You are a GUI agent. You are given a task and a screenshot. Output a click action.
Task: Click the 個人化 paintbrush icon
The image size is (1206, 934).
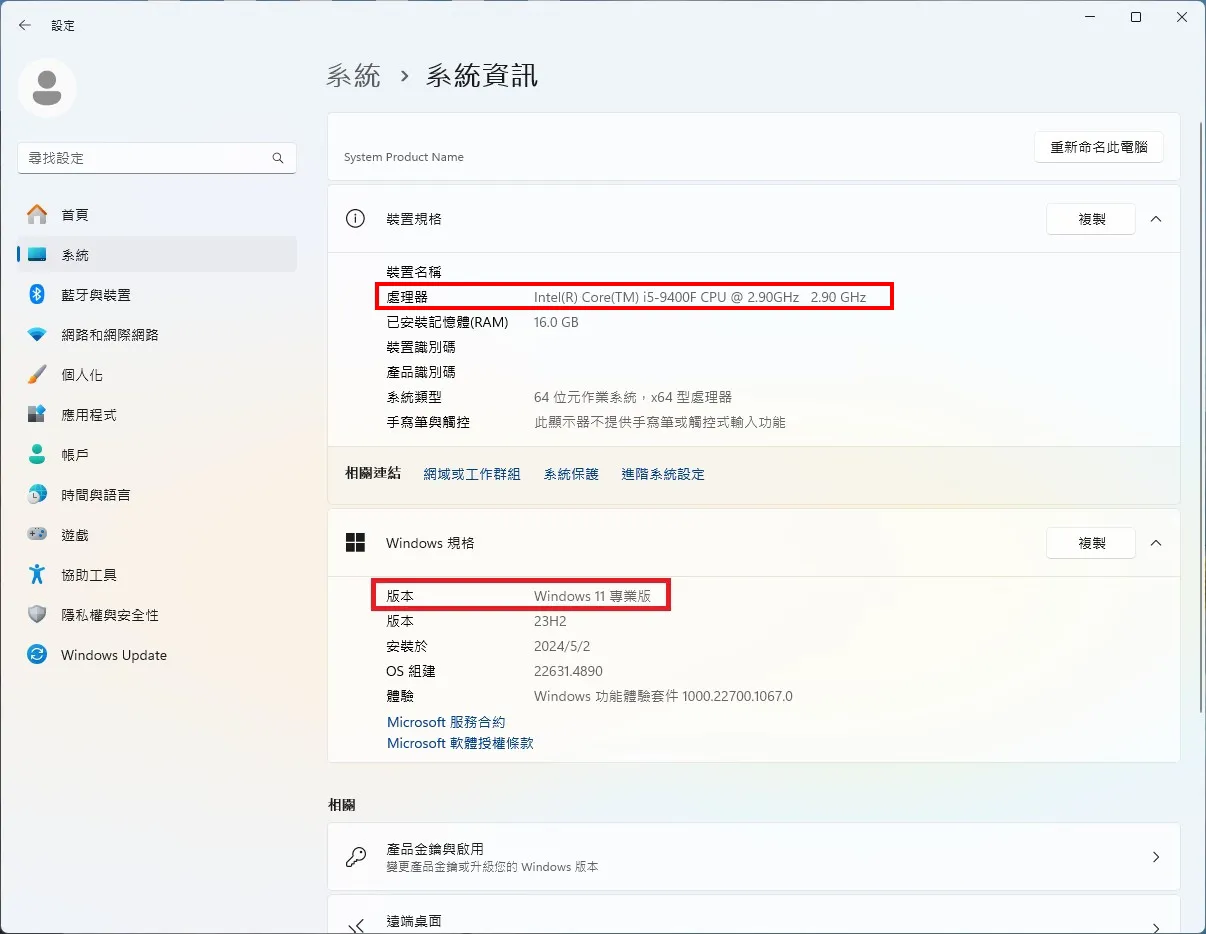[x=37, y=375]
